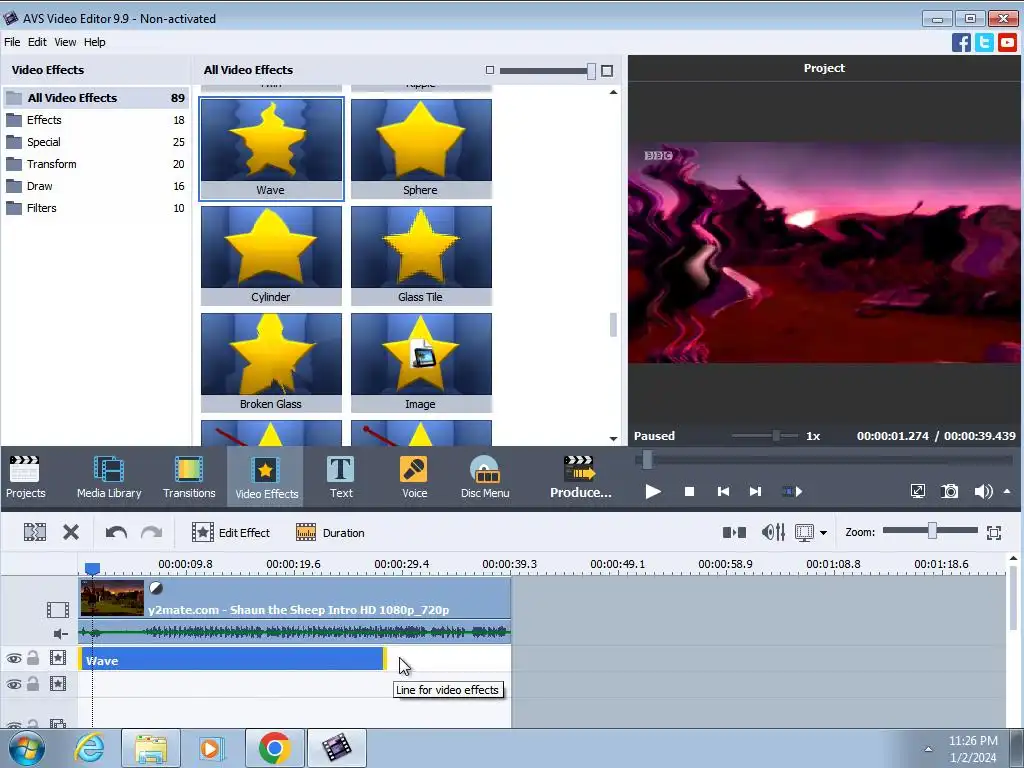1024x768 pixels.
Task: Toggle visibility of second effects line
Action: (14, 684)
